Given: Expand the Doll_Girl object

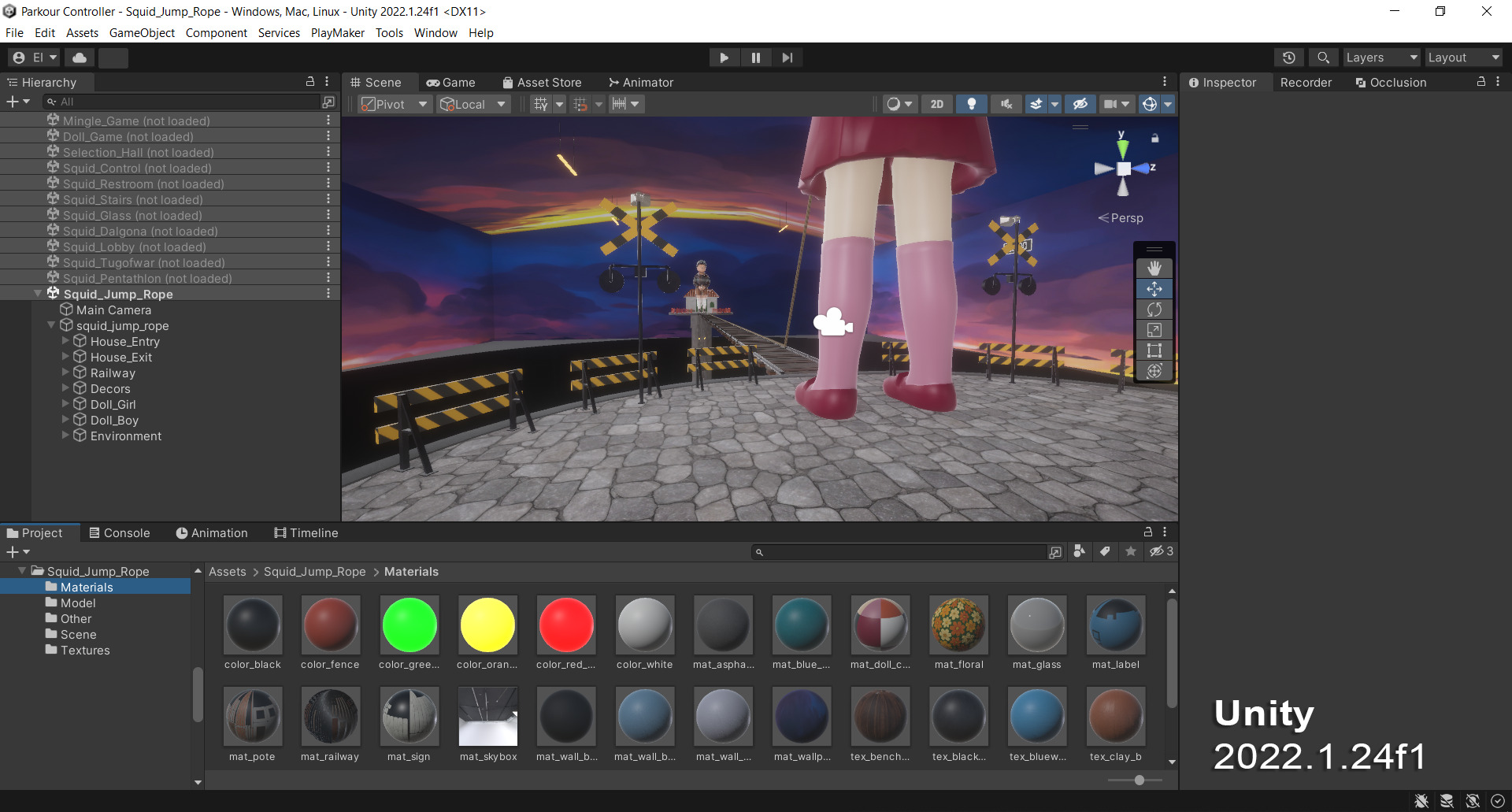Looking at the screenshot, I should 65,404.
